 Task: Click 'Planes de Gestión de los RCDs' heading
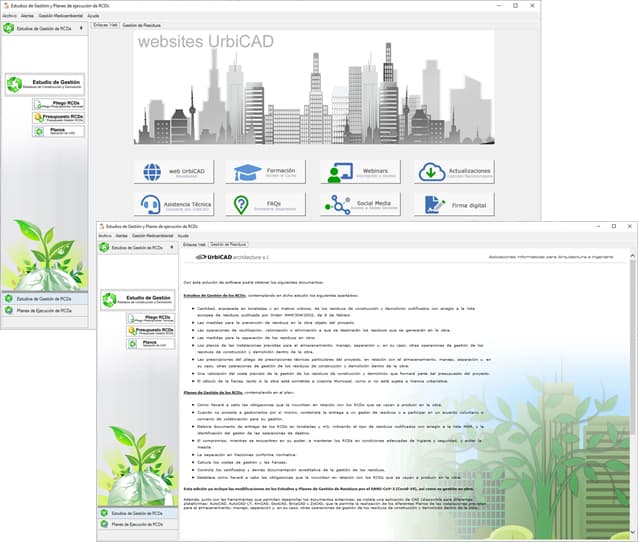click(x=213, y=392)
